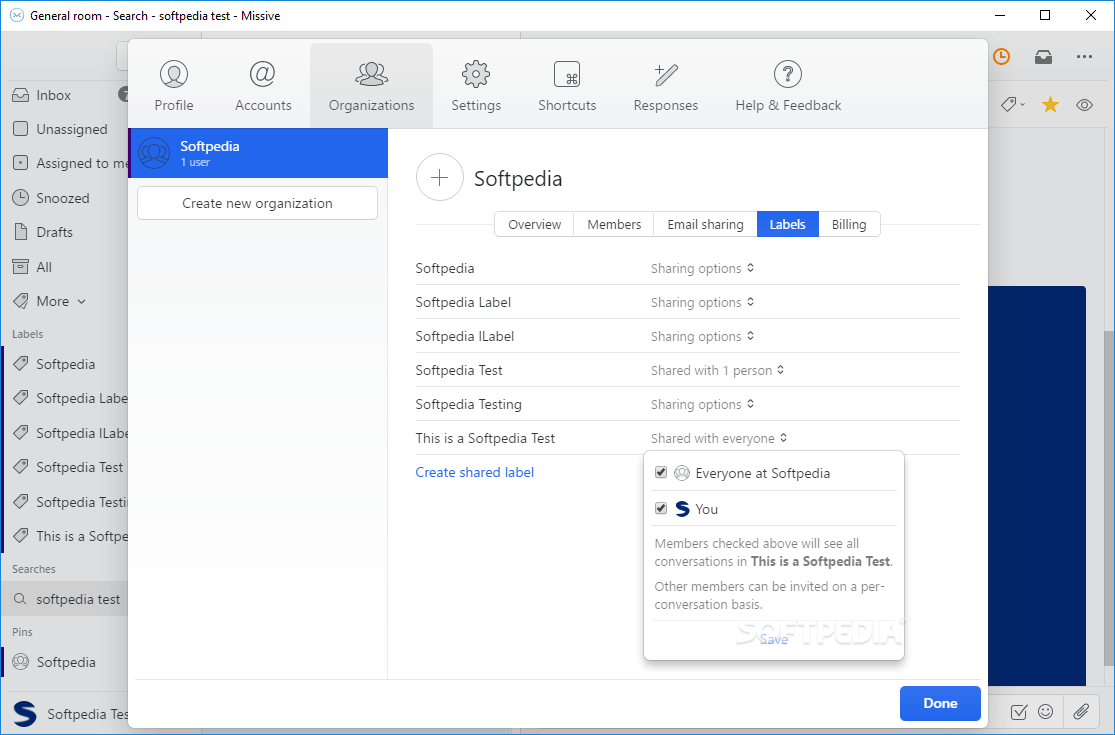Open the Shortcuts section
The width and height of the screenshot is (1115, 735).
pos(567,86)
